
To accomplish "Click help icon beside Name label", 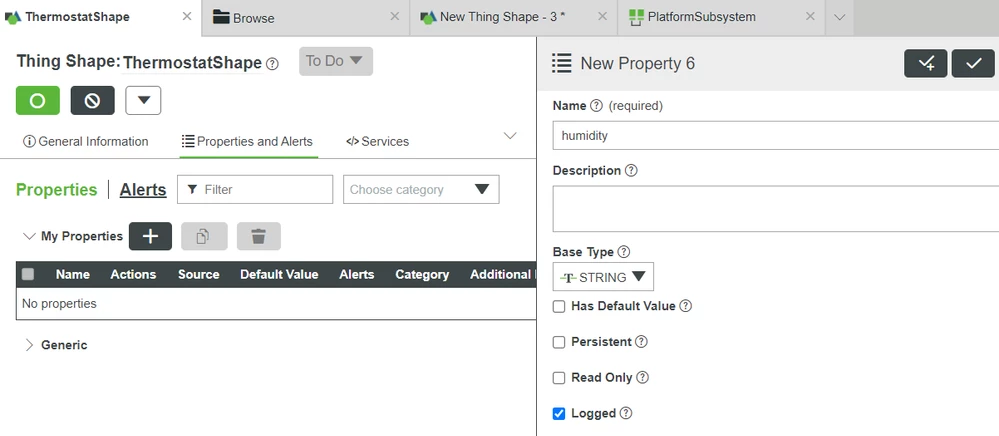I will 596,106.
